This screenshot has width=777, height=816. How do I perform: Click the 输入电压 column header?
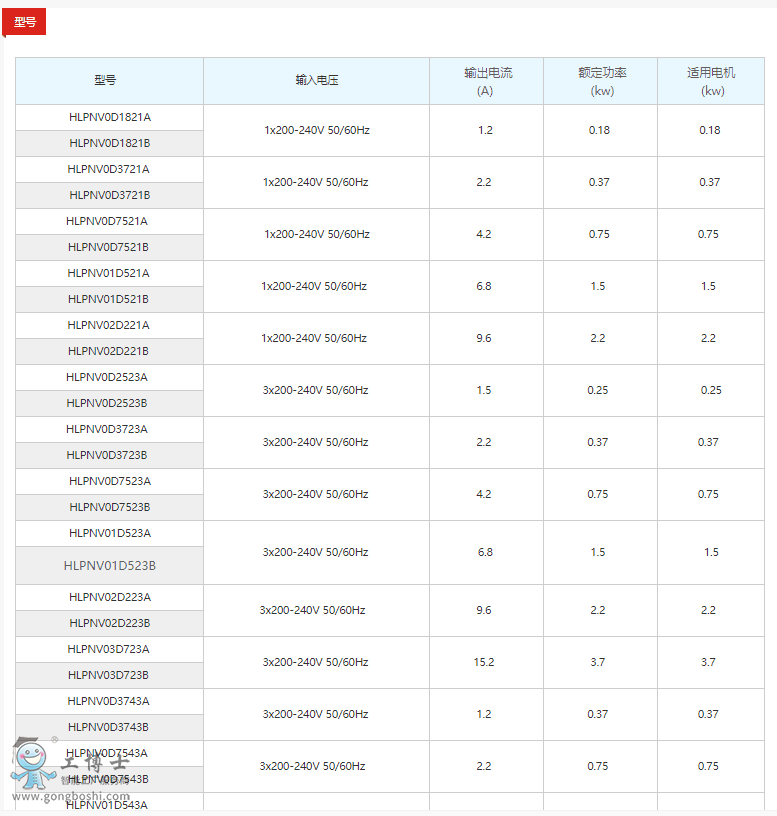click(x=316, y=80)
